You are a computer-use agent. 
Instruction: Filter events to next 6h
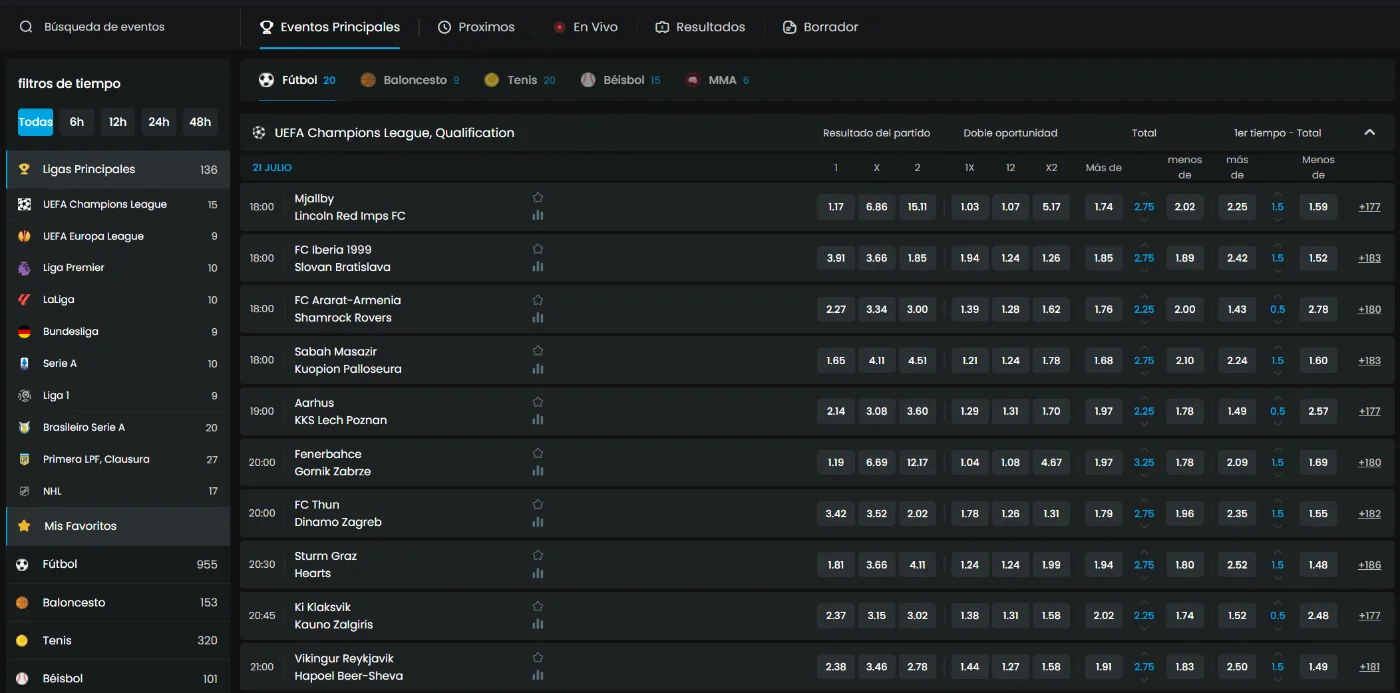point(77,122)
